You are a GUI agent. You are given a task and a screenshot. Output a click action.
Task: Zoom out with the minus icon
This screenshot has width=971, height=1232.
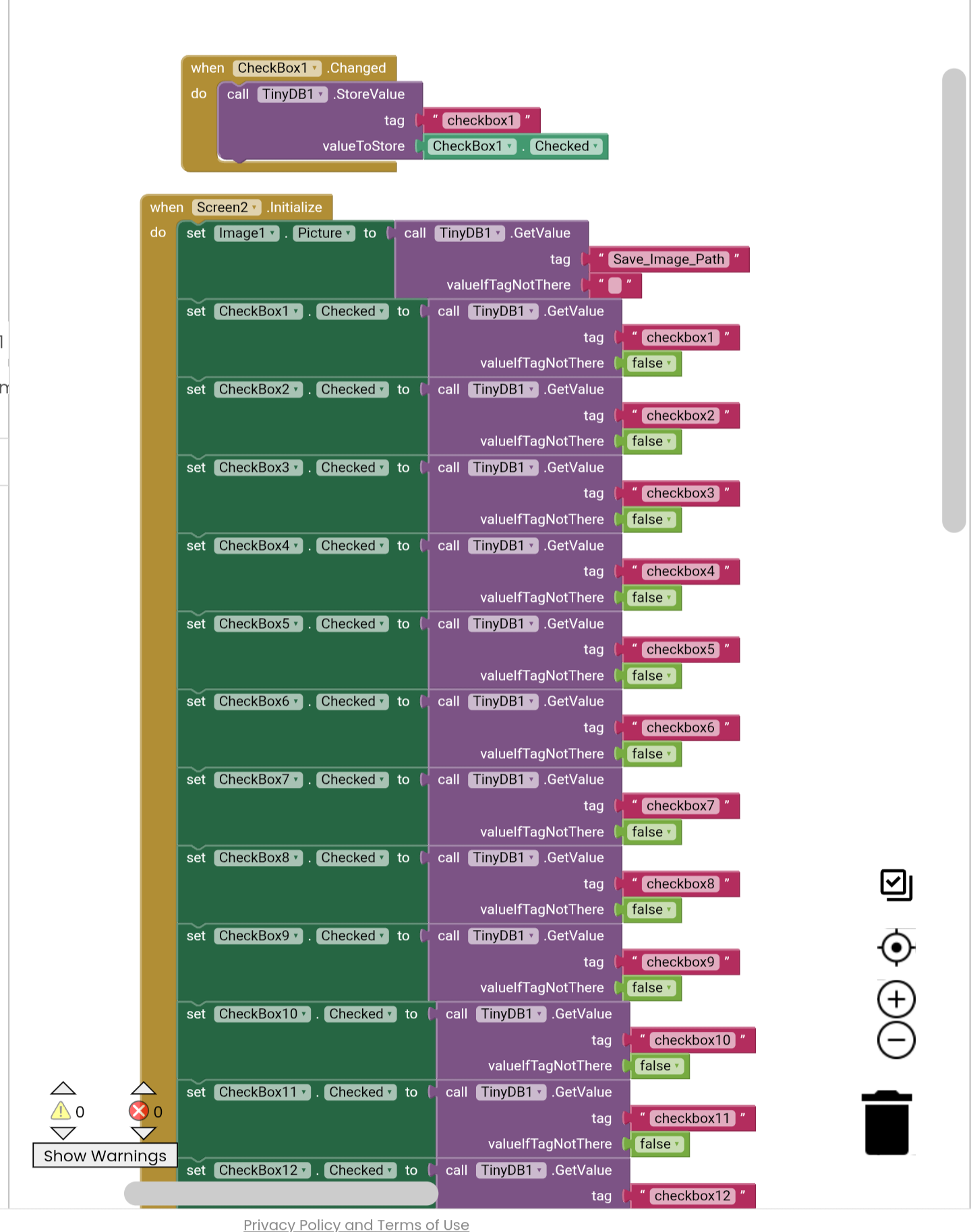[x=896, y=1040]
